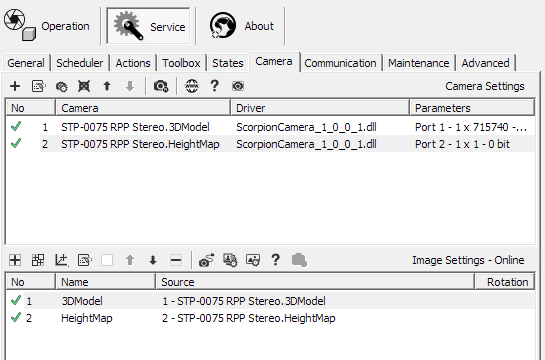The width and height of the screenshot is (545, 360).
Task: Open the Maintenance tab
Action: pos(418,63)
